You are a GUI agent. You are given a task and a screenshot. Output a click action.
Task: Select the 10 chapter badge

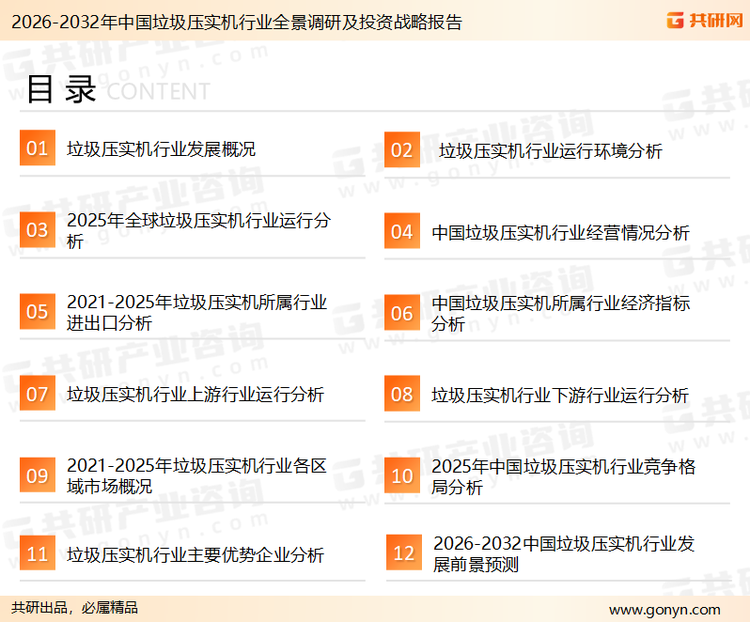[401, 476]
